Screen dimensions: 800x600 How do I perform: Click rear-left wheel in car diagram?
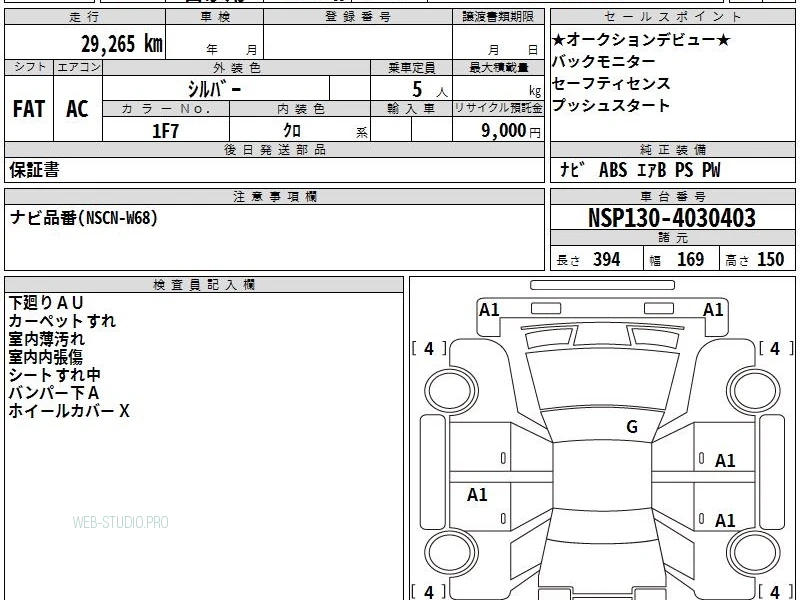[451, 552]
